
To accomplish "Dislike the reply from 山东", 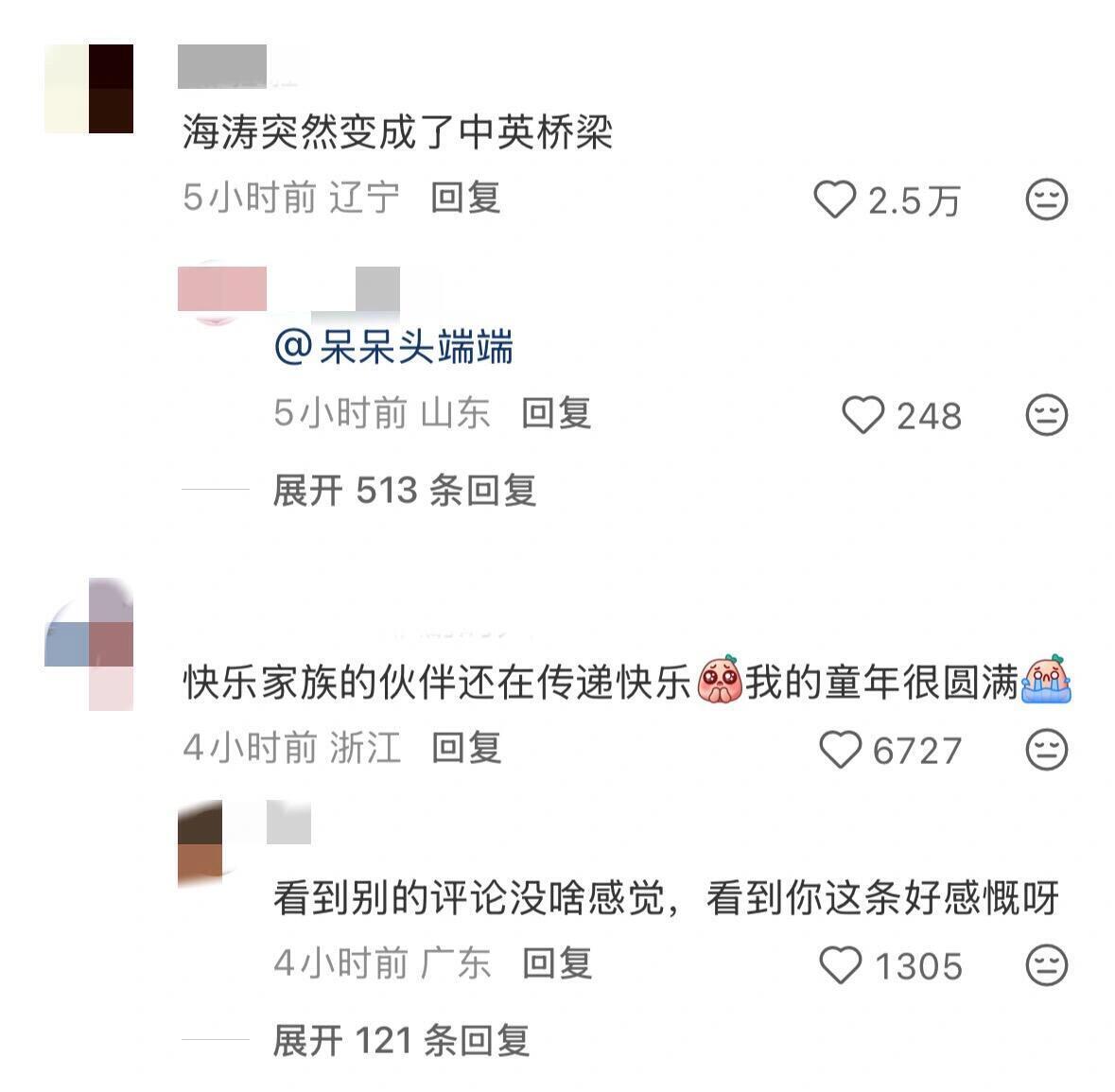I will pyautogui.click(x=1046, y=415).
